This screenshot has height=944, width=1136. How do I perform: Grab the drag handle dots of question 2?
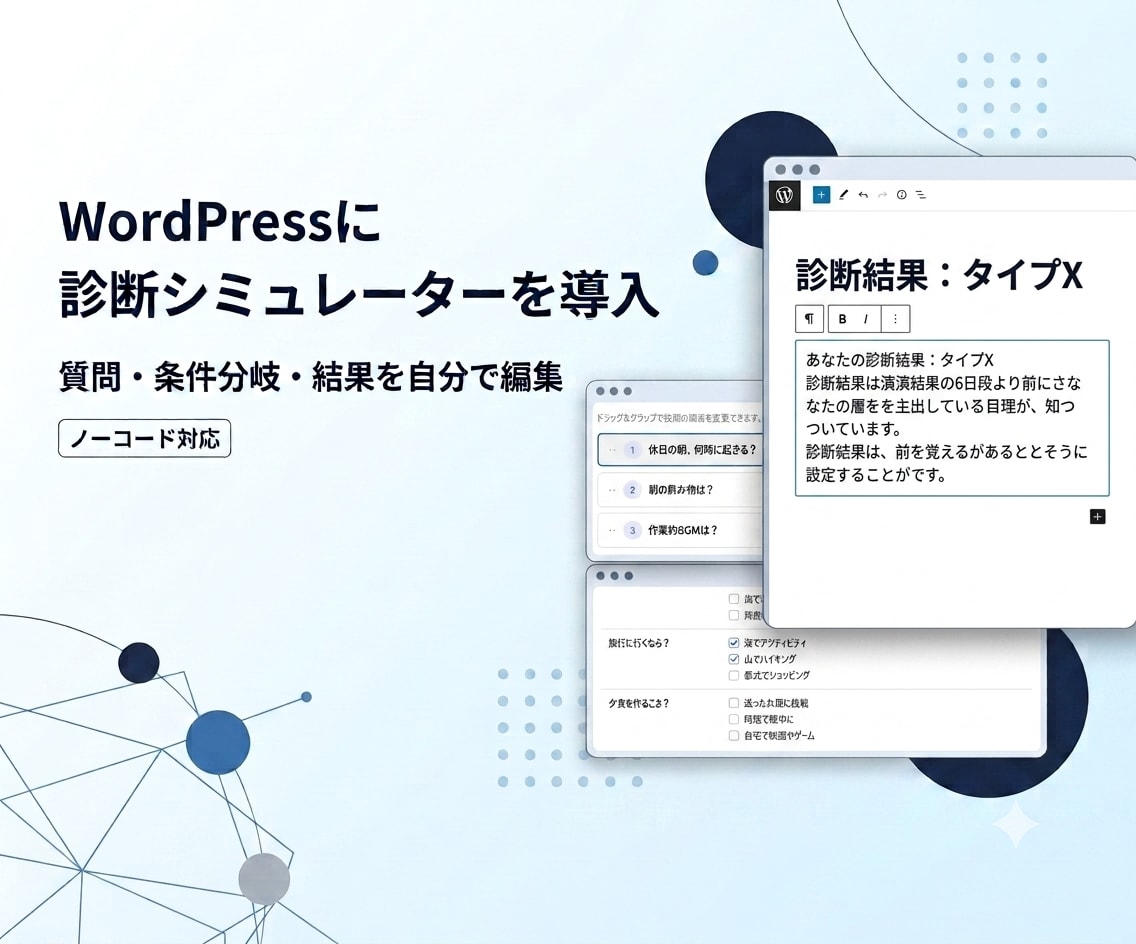coord(612,490)
